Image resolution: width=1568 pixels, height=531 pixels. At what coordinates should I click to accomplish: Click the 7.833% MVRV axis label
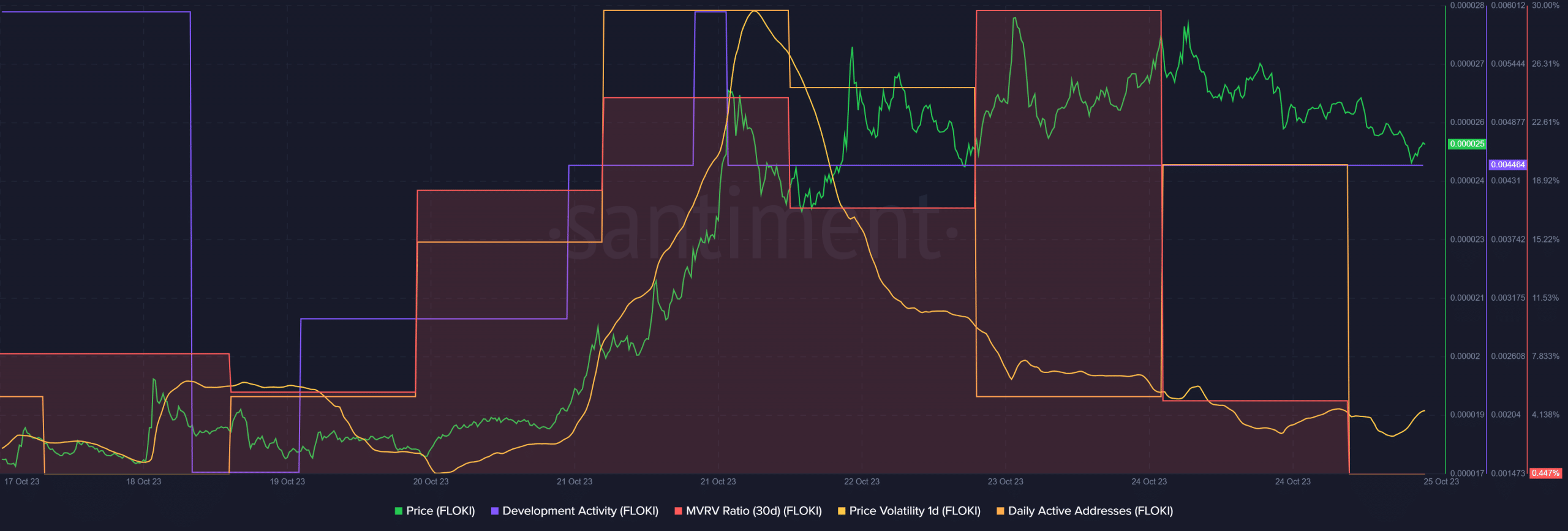point(1545,356)
